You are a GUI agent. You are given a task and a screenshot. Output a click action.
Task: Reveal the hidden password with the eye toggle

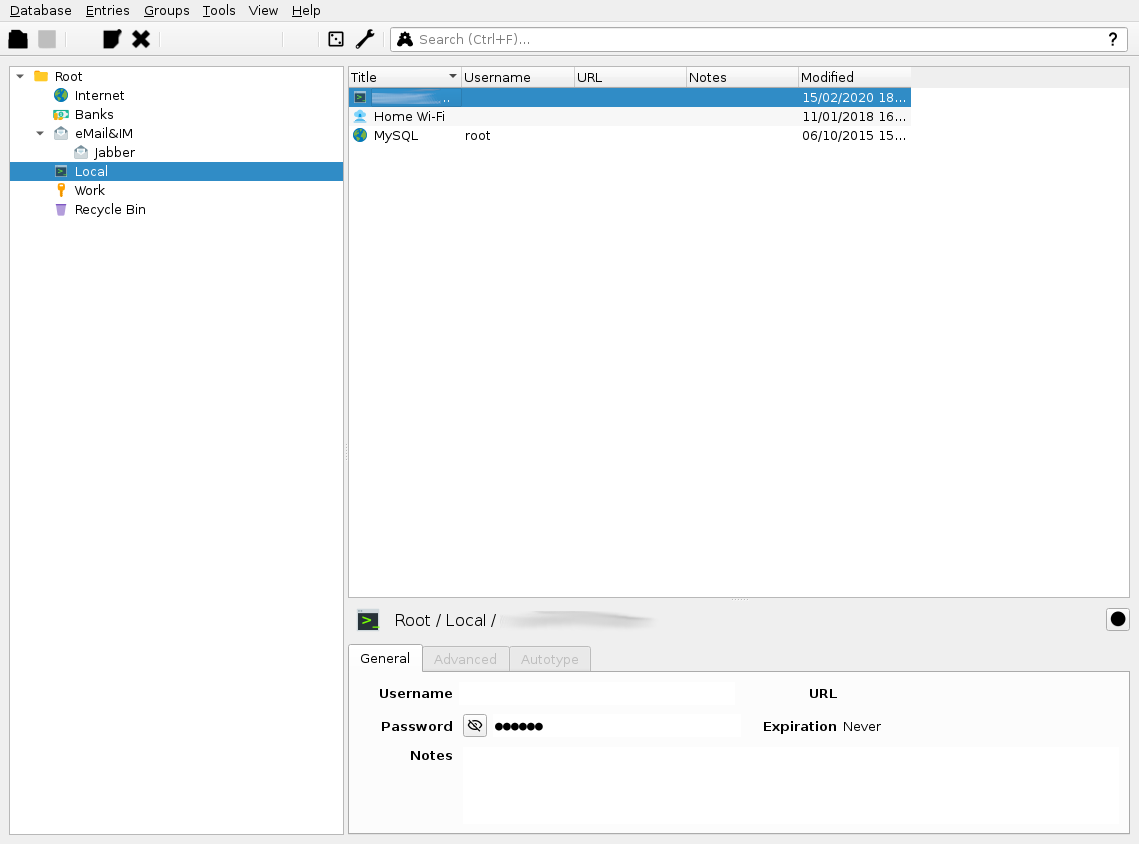tap(474, 725)
